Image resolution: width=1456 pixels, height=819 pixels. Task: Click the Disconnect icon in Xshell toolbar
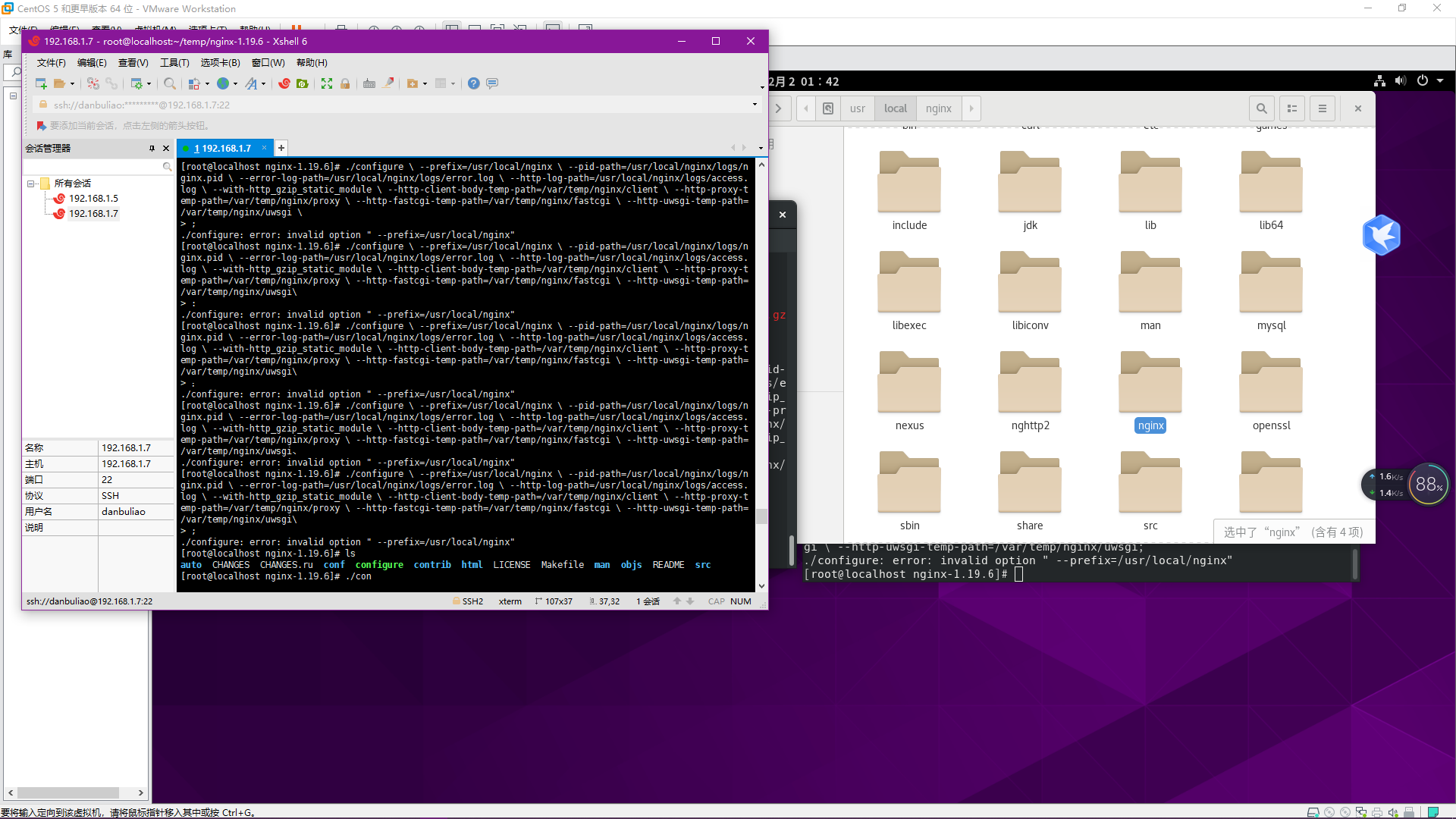(x=93, y=83)
